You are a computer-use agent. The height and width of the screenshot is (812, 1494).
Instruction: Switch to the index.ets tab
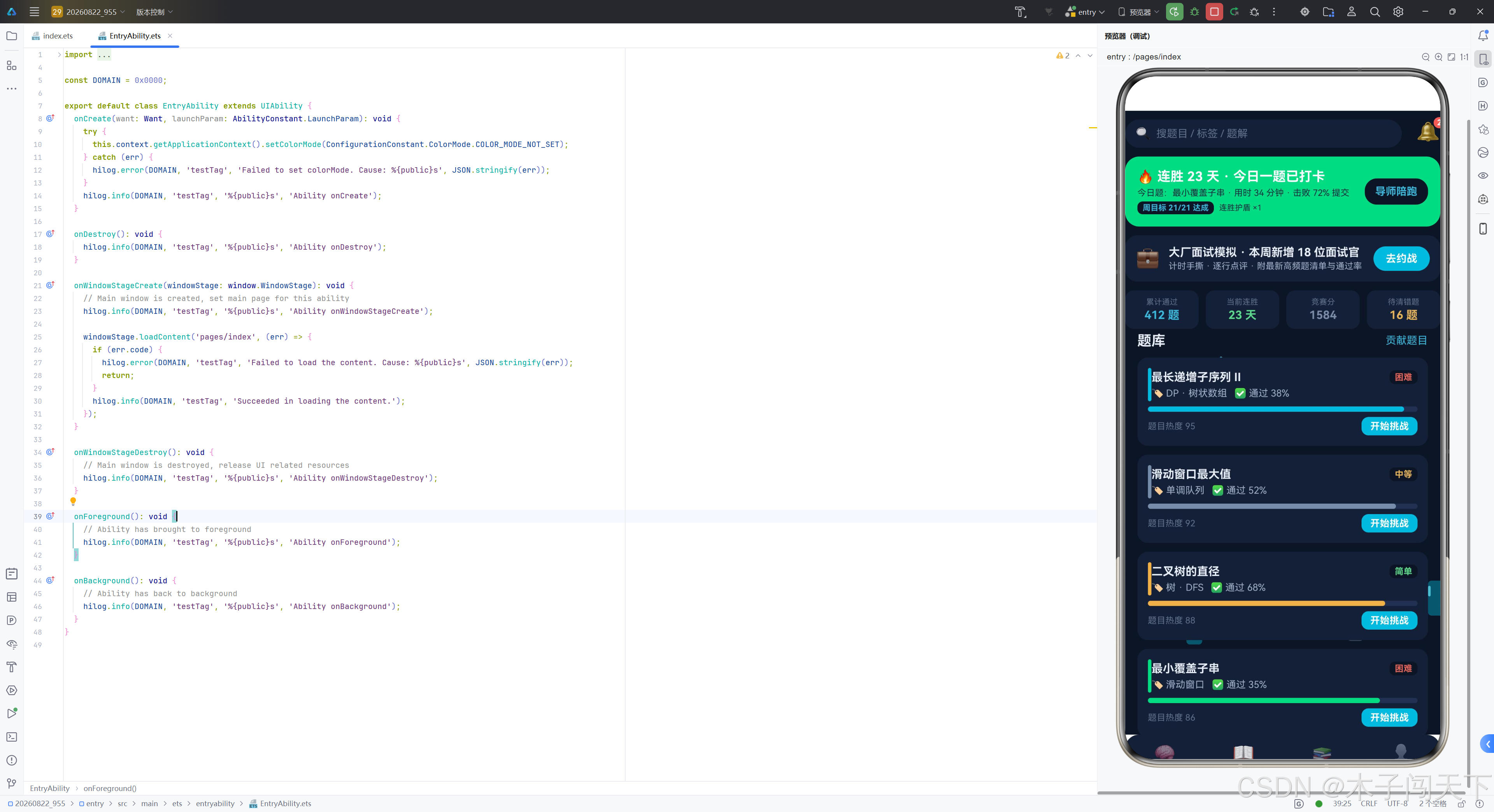(52, 36)
